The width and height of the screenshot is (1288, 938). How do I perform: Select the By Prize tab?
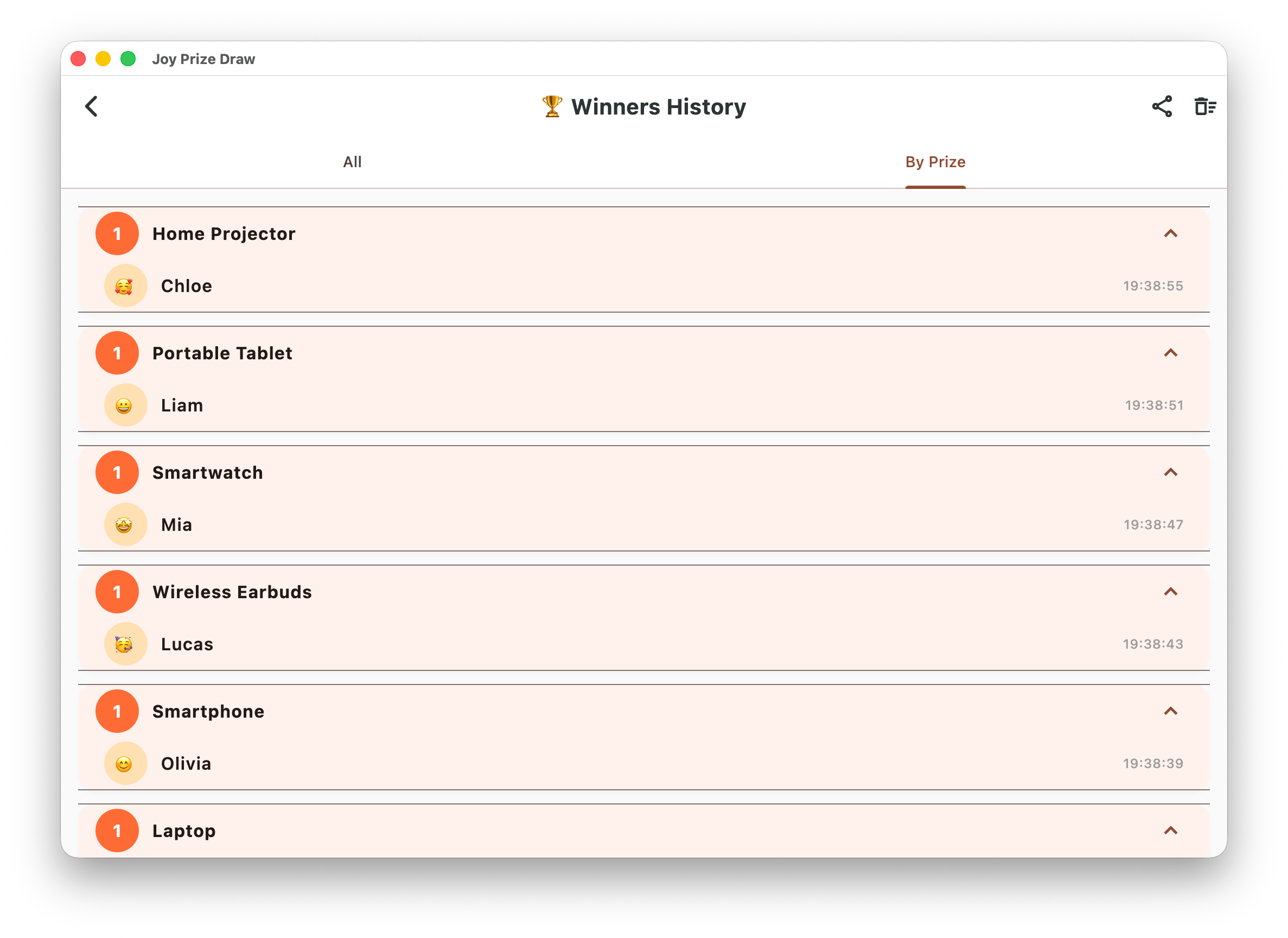click(x=935, y=162)
